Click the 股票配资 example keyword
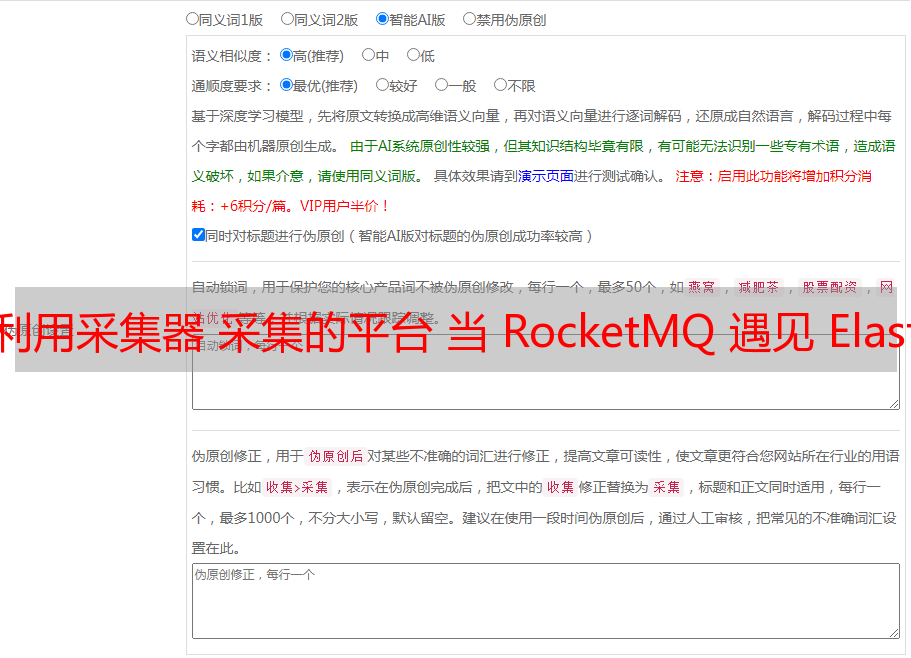Screen dimensions: 911x658 (830, 287)
